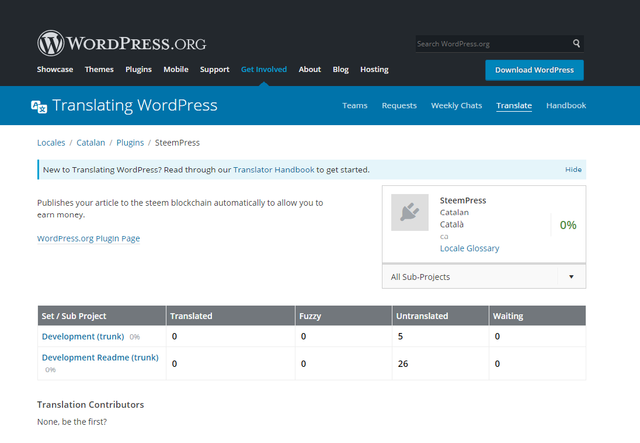This screenshot has width=640, height=443.
Task: Go to the Requests tab
Action: (399, 105)
